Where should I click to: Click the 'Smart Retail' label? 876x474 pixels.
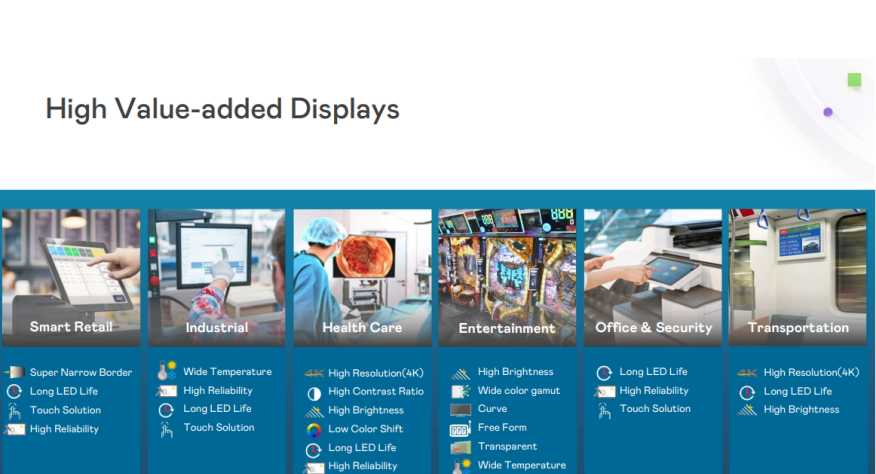71,327
